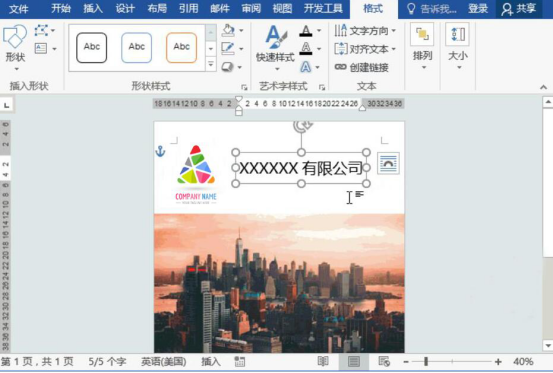Switch to the Home tab
This screenshot has width=553, height=373.
[x=61, y=8]
